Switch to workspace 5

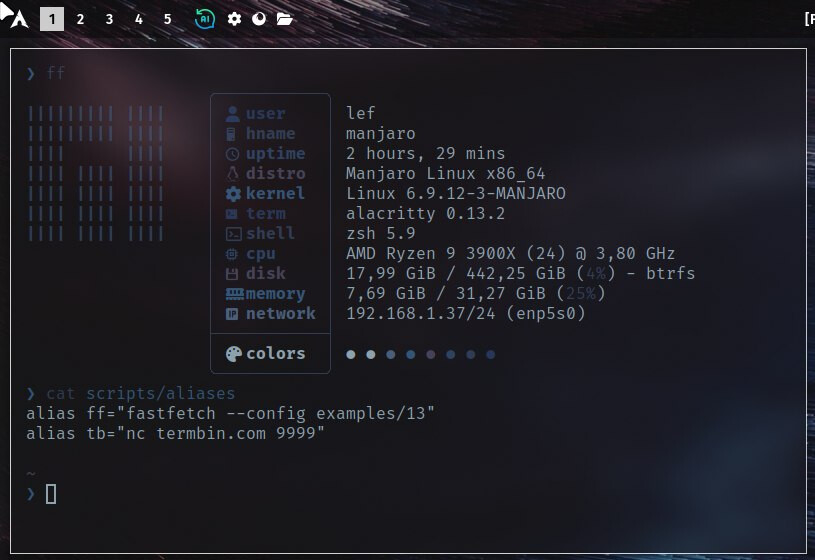tap(167, 19)
